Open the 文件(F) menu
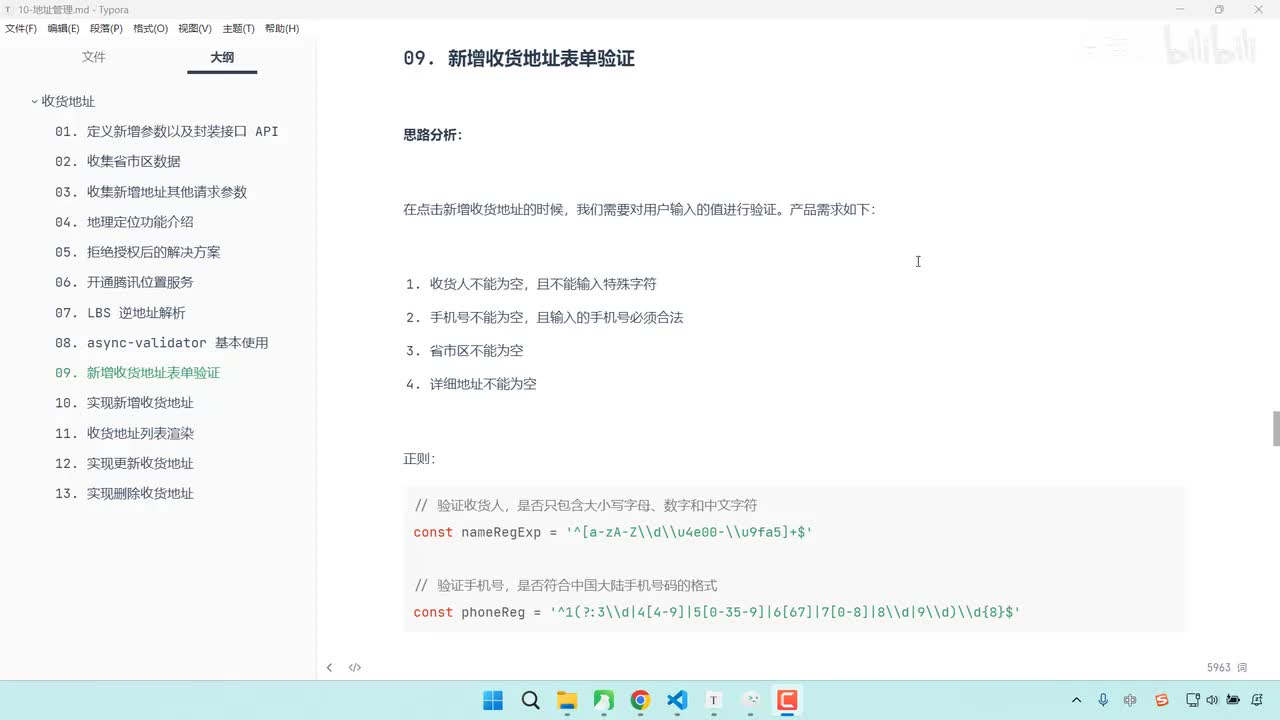 (20, 29)
